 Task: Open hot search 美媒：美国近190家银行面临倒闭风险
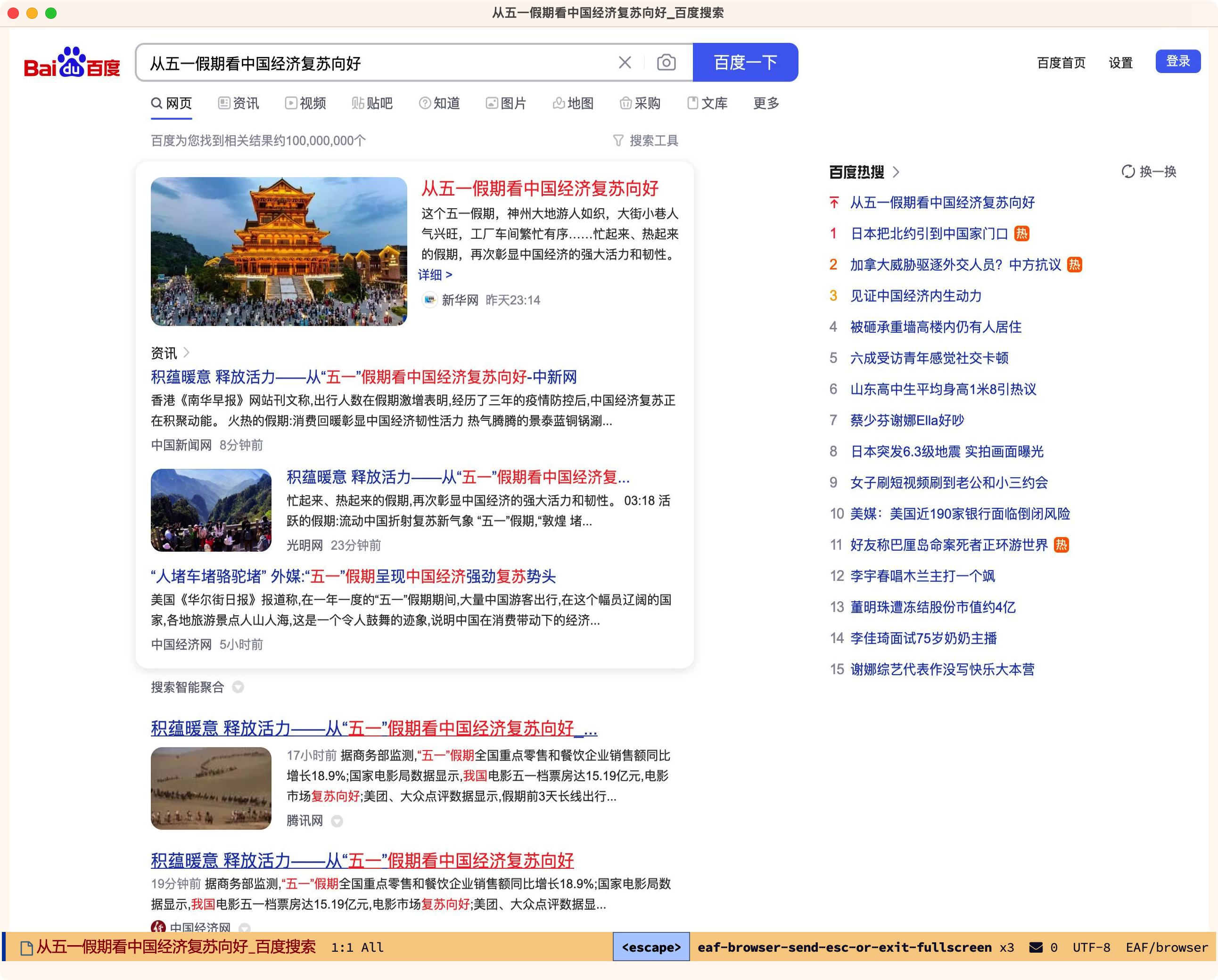tap(960, 514)
